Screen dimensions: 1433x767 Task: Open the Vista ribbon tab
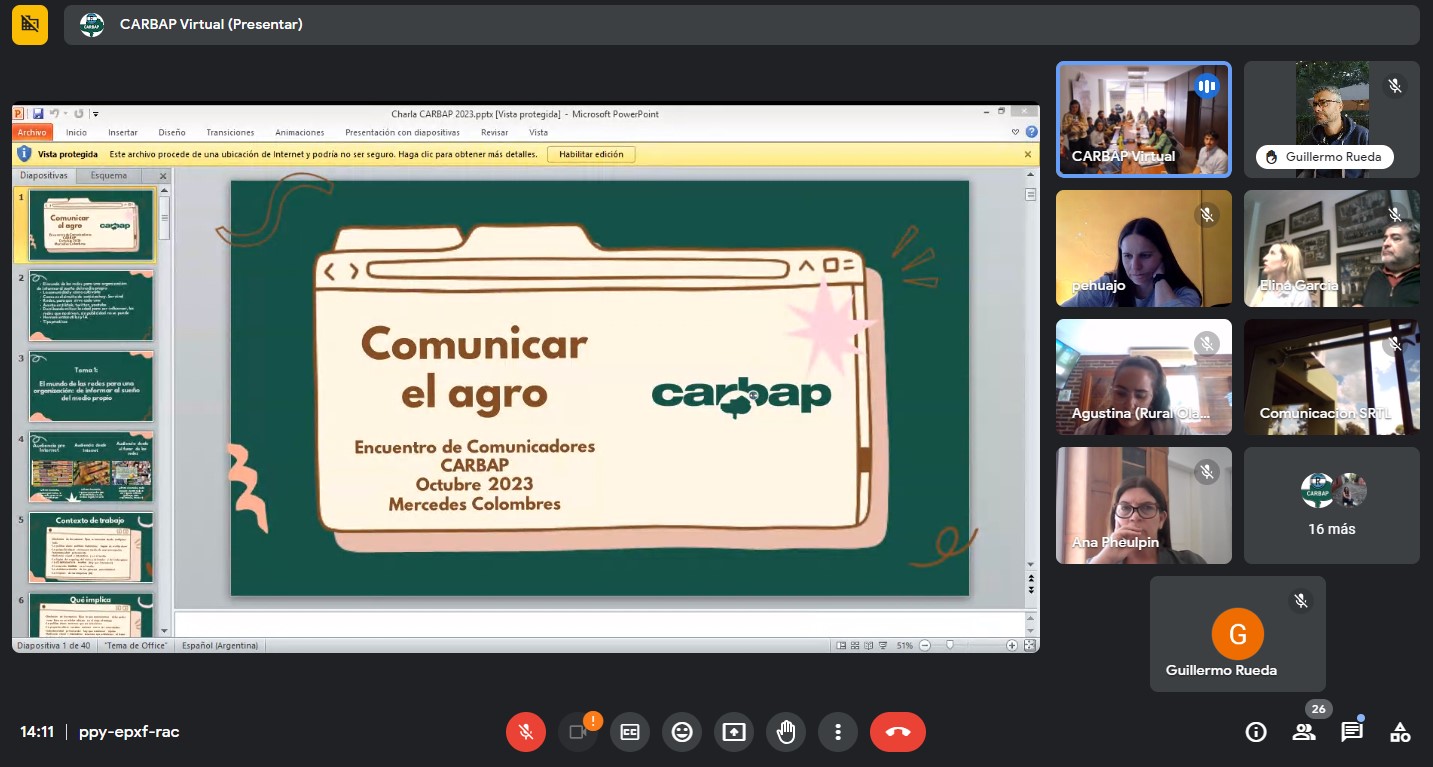538,132
